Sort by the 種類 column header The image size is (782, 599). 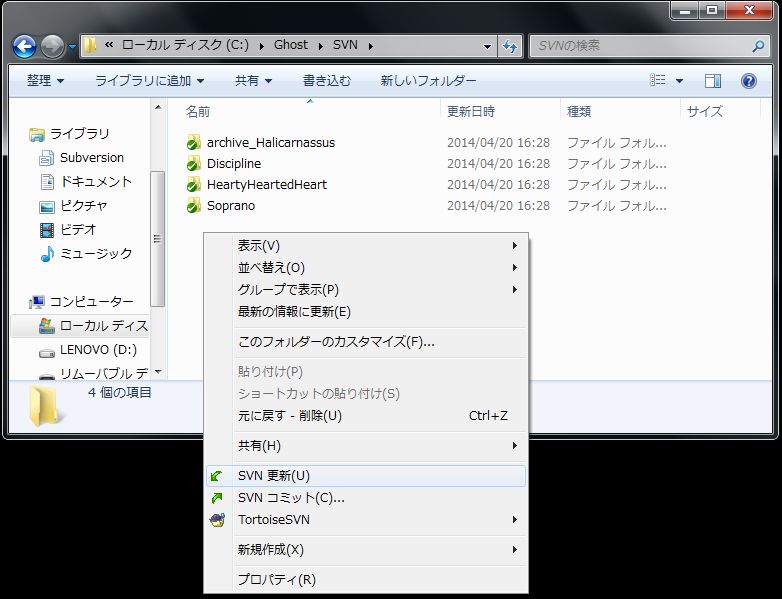click(x=579, y=111)
